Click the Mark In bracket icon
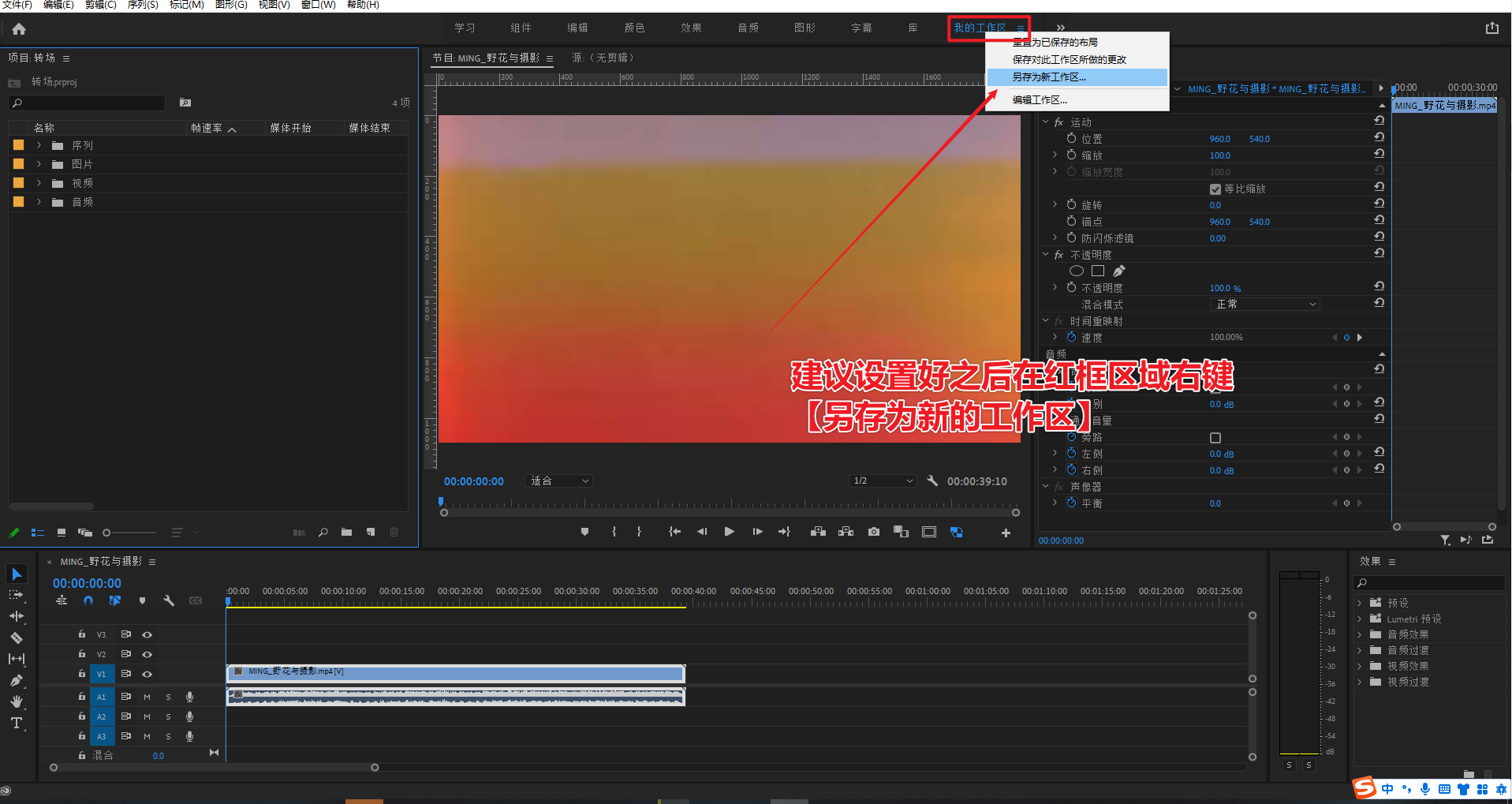The height and width of the screenshot is (804, 1512). [614, 532]
